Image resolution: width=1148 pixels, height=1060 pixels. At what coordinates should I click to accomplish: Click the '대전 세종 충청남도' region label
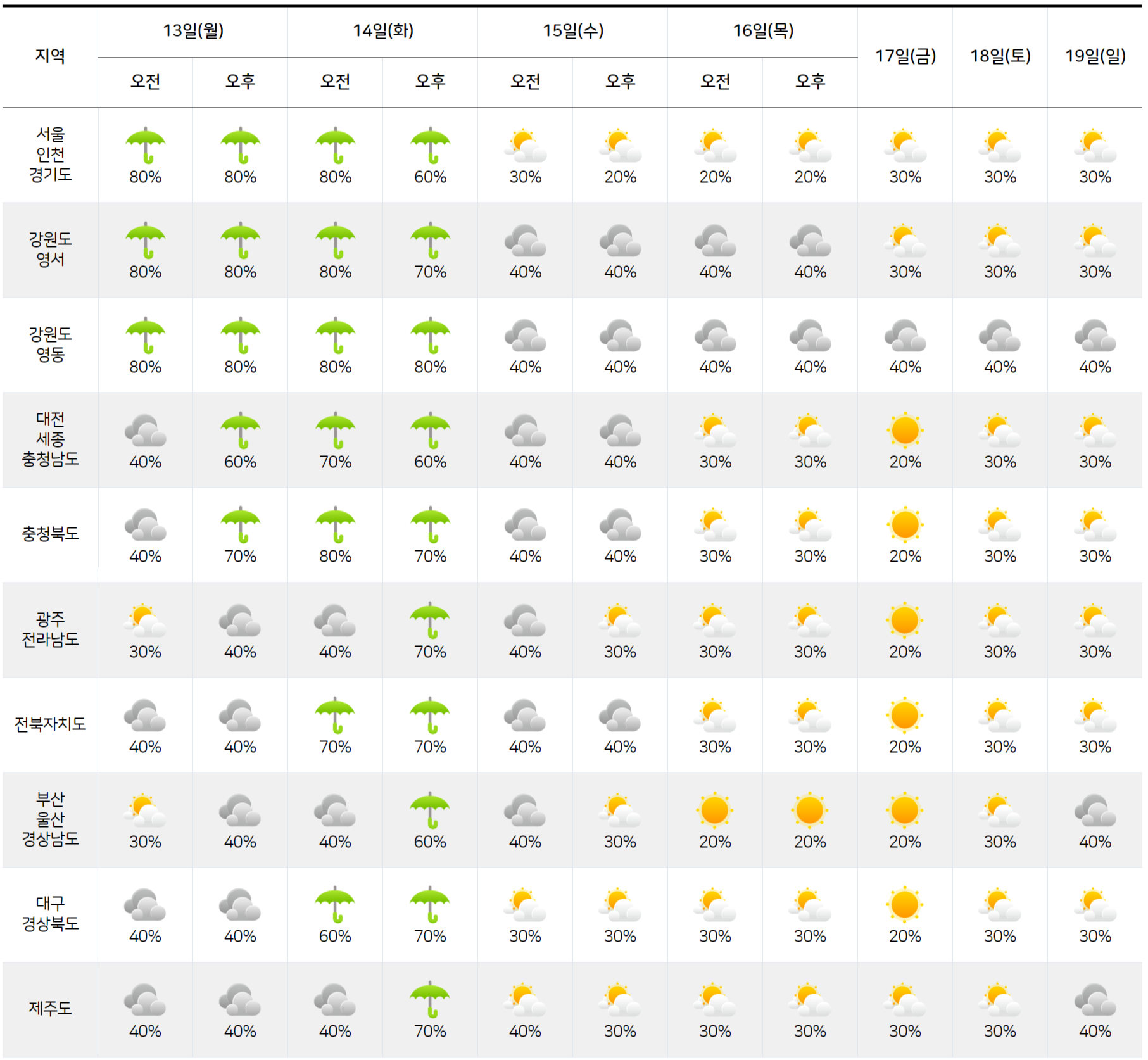50,439
